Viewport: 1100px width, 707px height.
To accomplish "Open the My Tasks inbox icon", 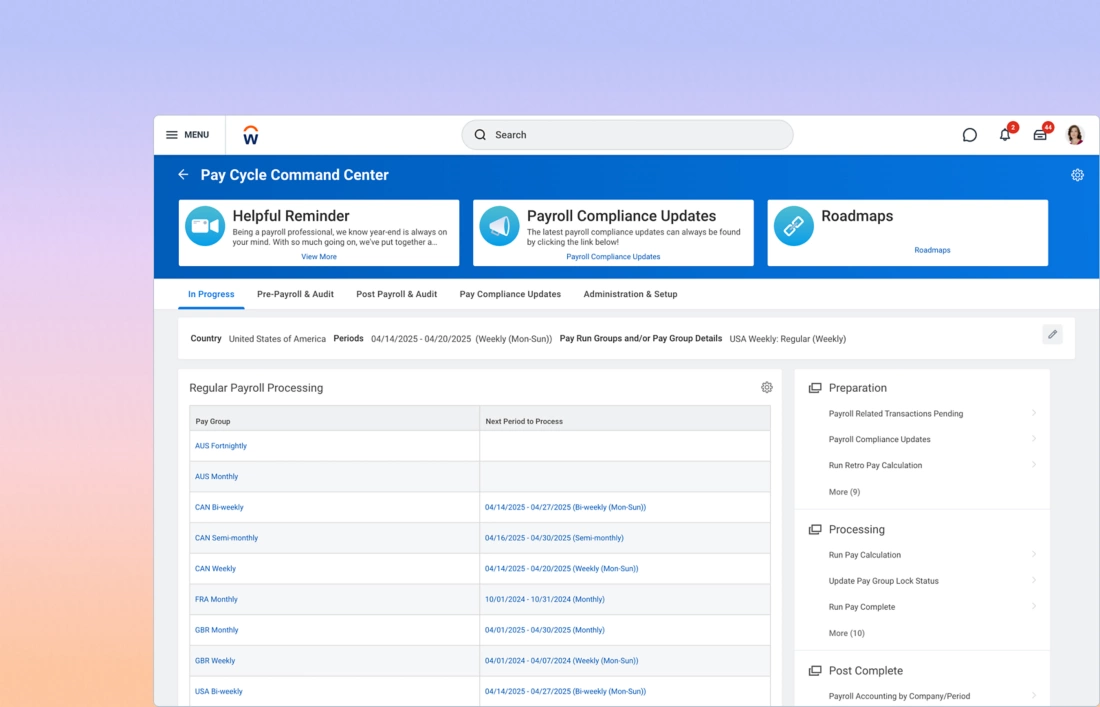I will (1040, 135).
